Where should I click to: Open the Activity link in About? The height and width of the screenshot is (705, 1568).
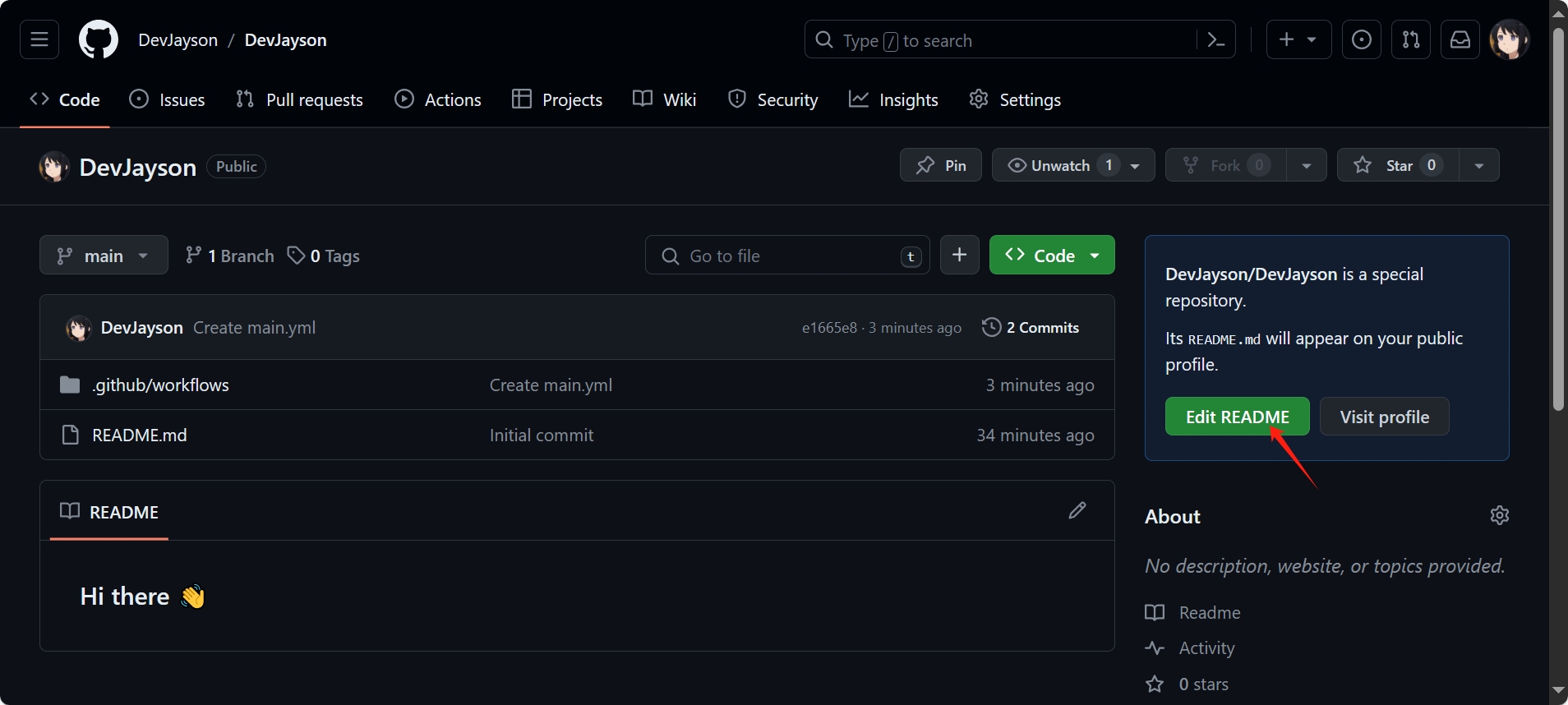click(x=1190, y=647)
